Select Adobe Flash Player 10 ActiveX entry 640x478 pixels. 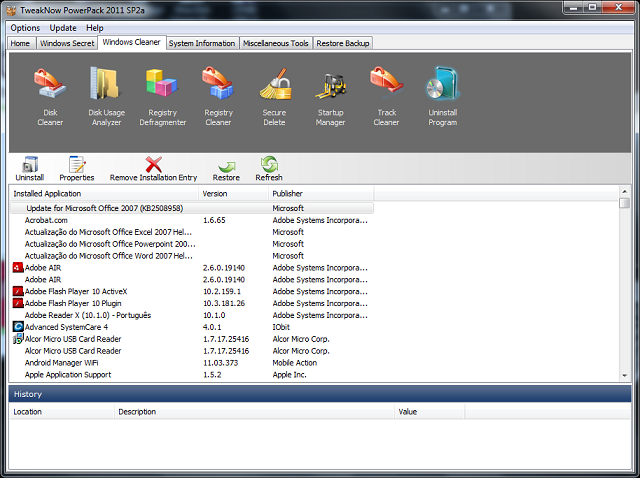point(191,291)
